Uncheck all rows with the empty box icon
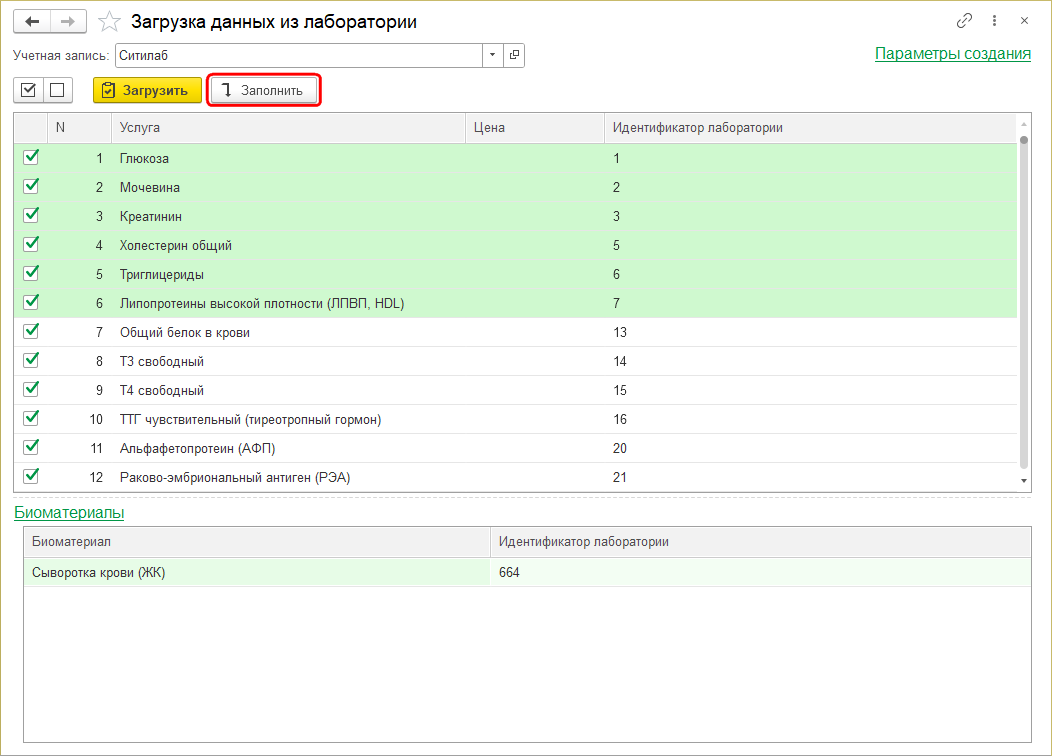Screen dimensions: 1052x756 (x=56, y=90)
